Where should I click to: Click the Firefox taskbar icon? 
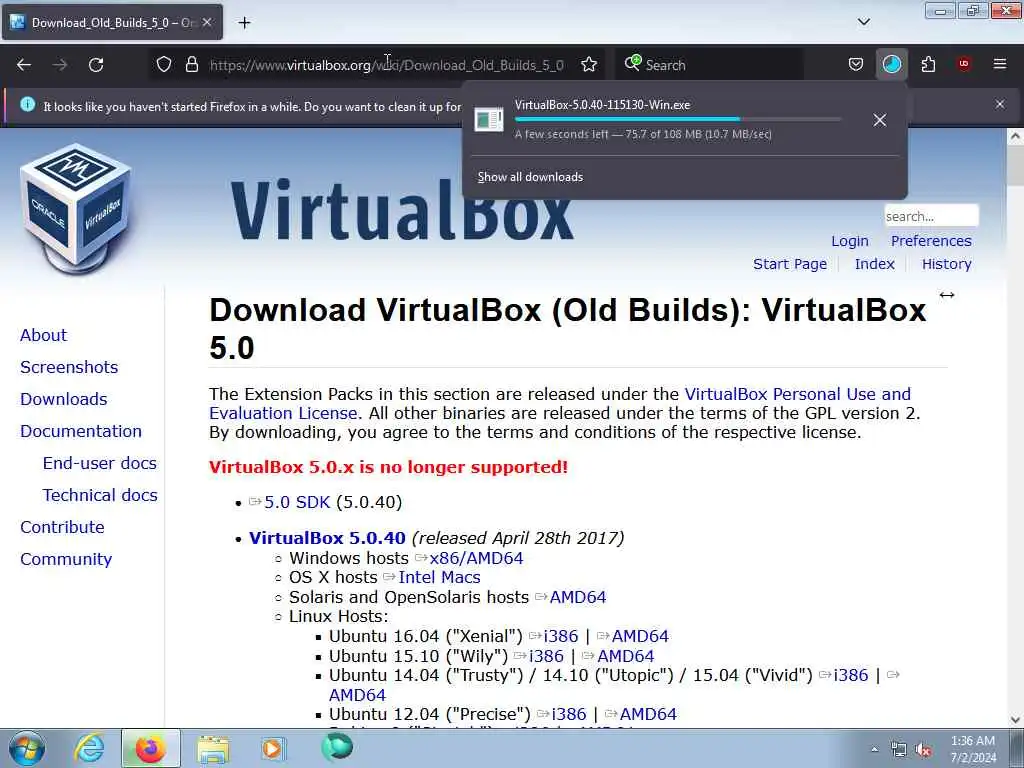point(150,748)
